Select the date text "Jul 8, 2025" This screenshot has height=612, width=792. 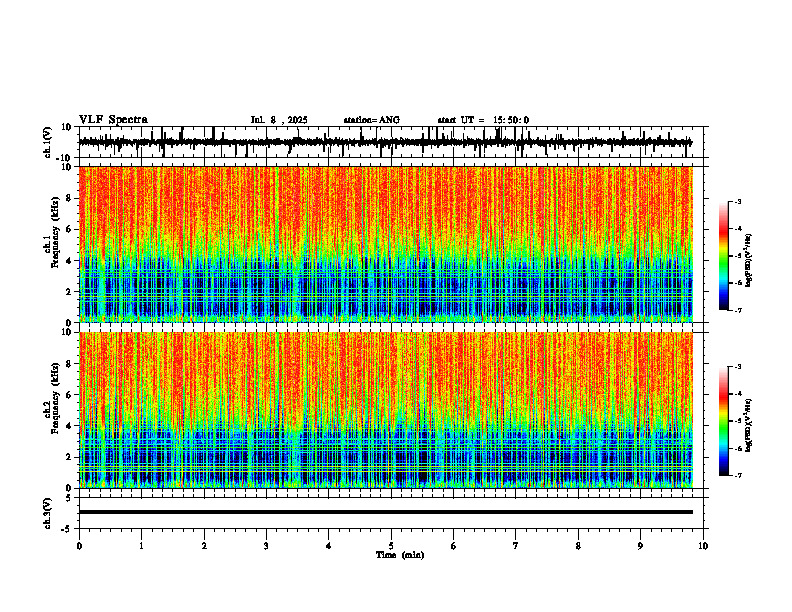pyautogui.click(x=279, y=120)
